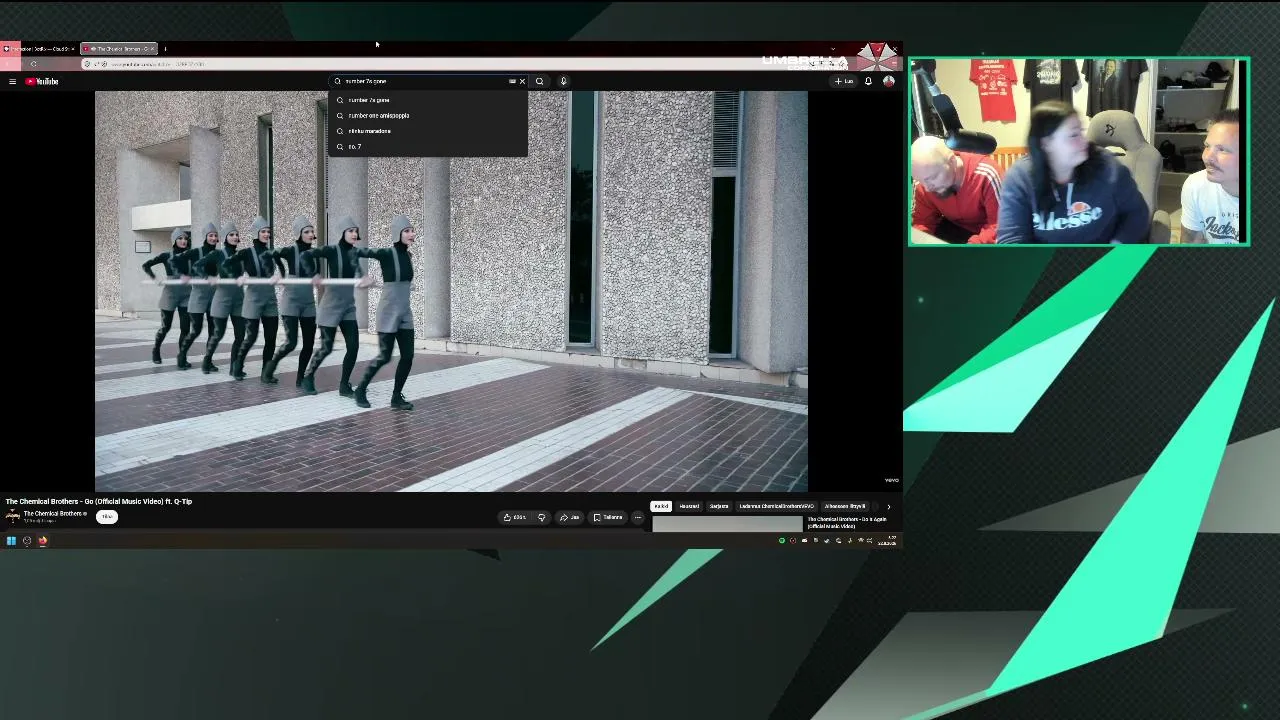Open the YouTube notifications bell
Screen dimensions: 1280x720
point(868,81)
